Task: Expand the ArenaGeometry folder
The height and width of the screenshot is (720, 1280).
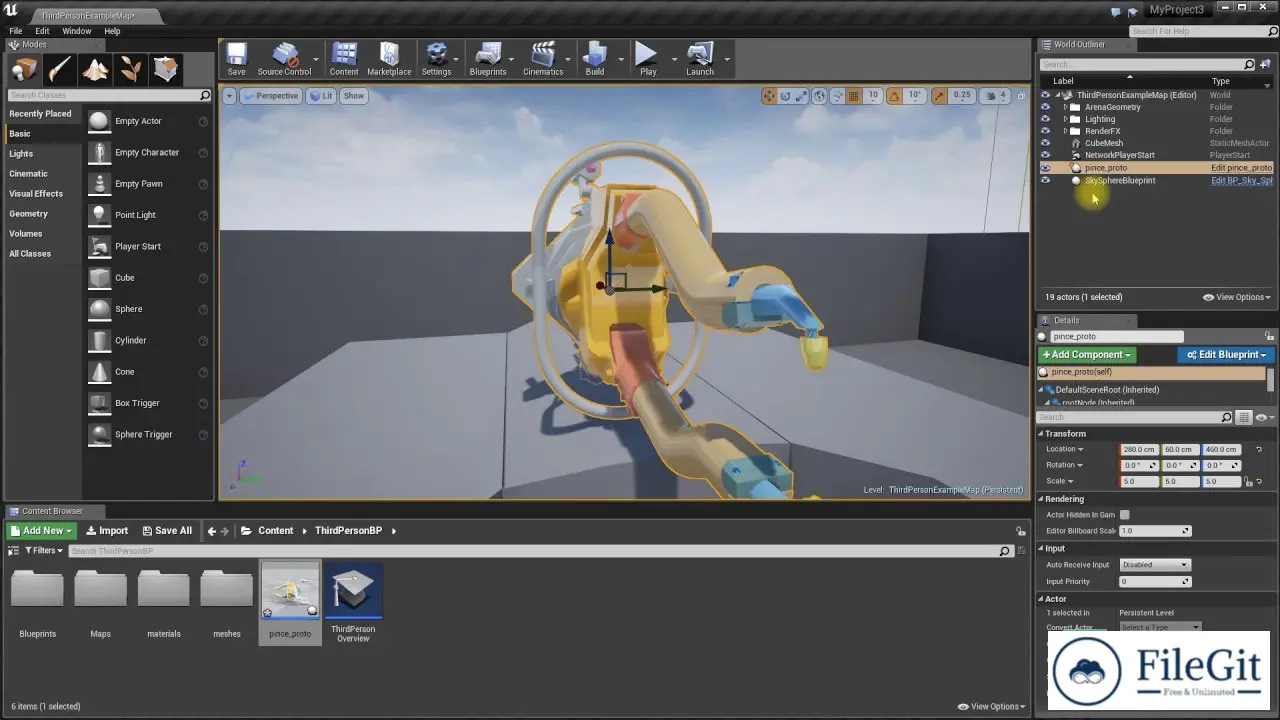Action: point(1066,107)
